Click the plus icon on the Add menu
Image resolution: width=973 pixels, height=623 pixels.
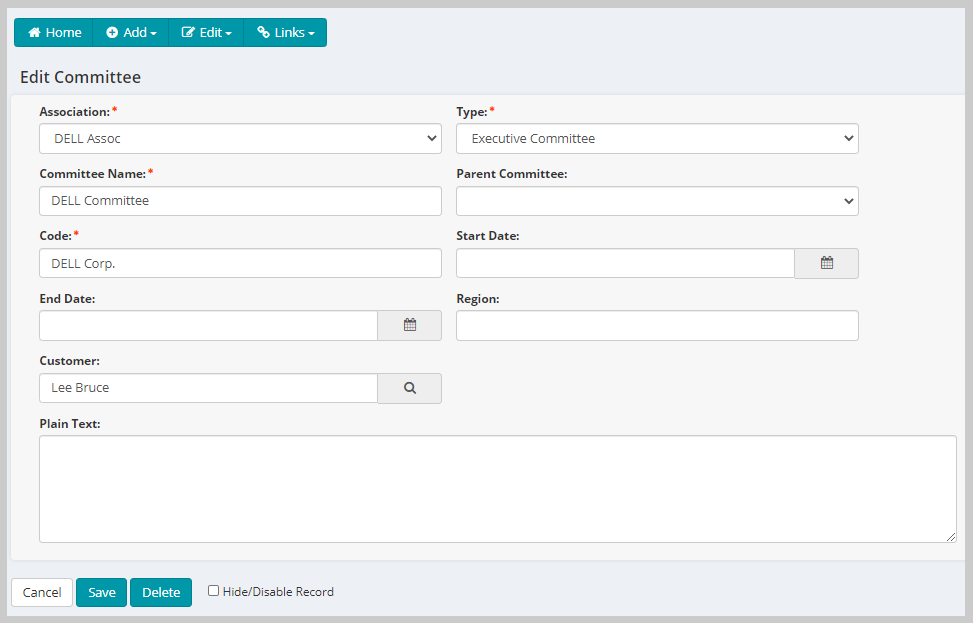coord(110,32)
